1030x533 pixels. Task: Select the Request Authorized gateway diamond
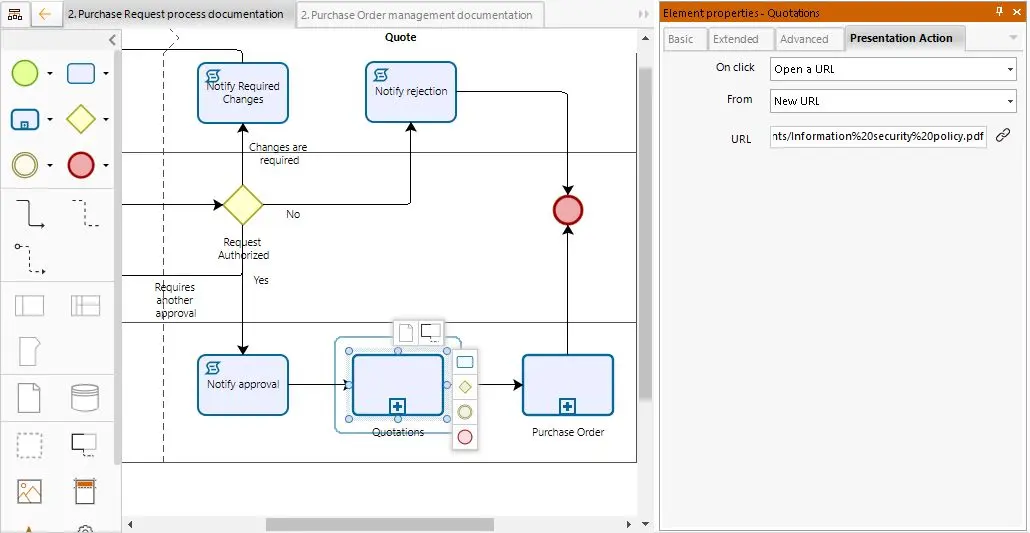click(x=243, y=204)
